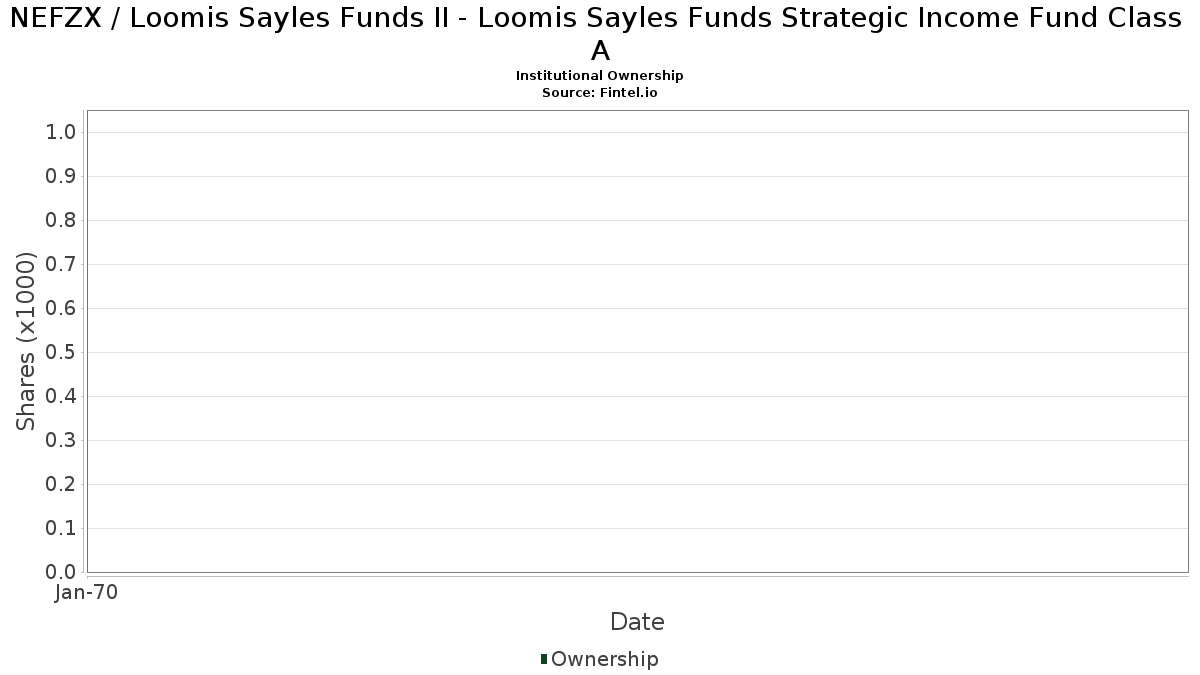Click the 0.1 y-axis tick label
The width and height of the screenshot is (1200, 675).
click(62, 529)
